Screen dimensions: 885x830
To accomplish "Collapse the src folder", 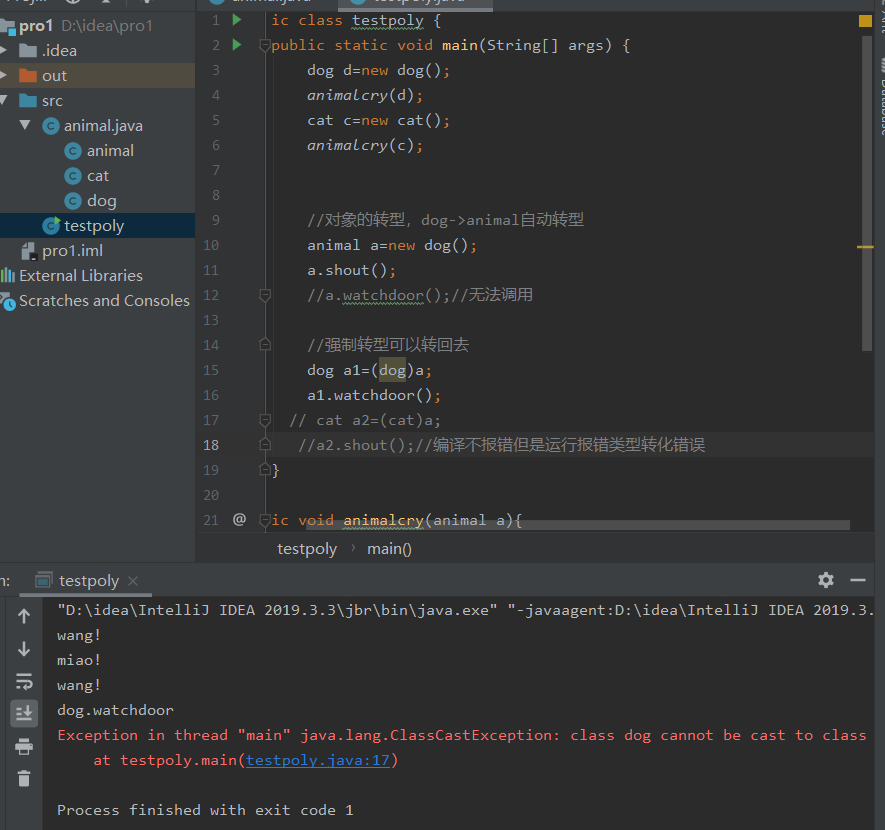I will (4, 100).
